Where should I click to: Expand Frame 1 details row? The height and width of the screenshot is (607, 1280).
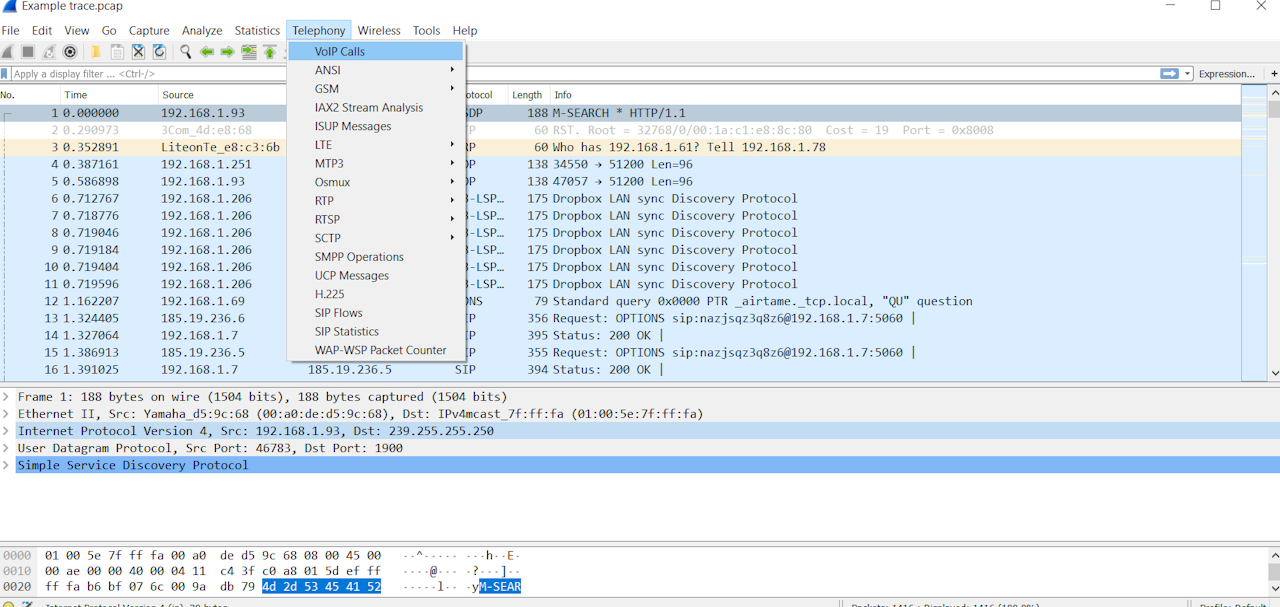point(7,397)
